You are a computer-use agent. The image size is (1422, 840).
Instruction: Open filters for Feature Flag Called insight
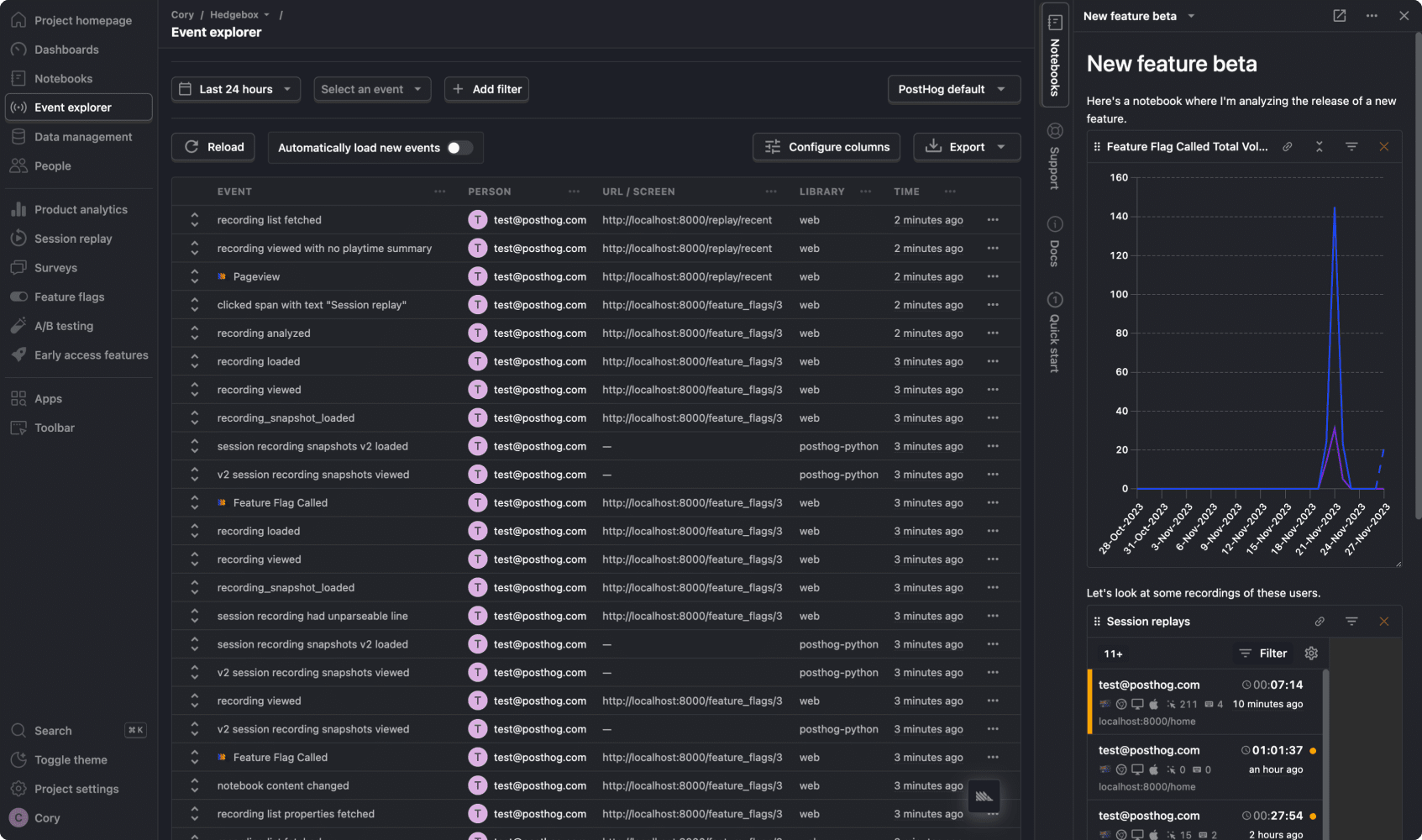click(1351, 146)
